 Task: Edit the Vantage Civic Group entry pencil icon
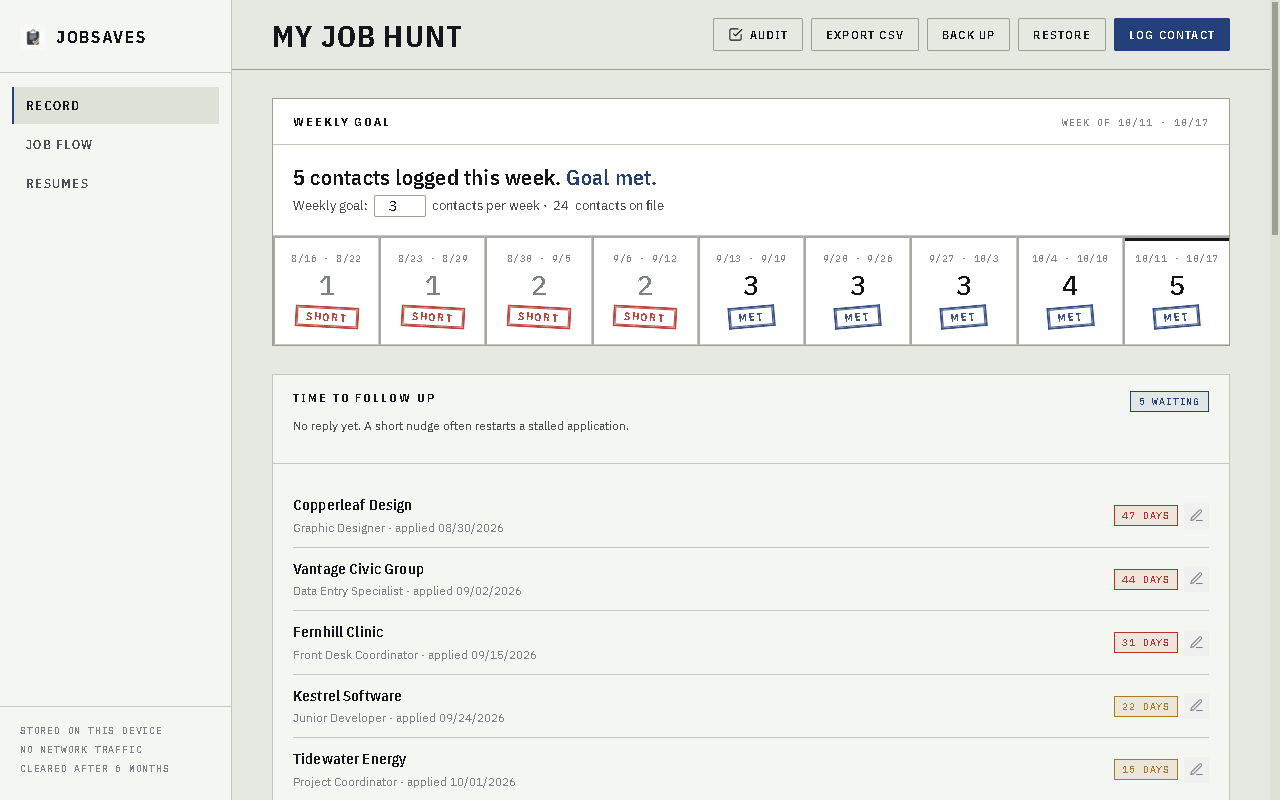tap(1196, 579)
